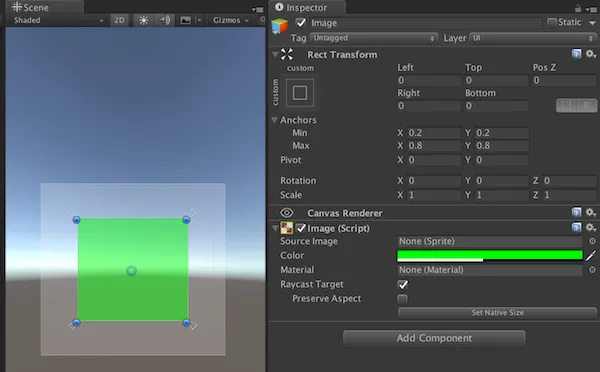Screen dimensions: 600x372
Task: Open the Shaded draw mode dropdown
Action: (x=58, y=20)
